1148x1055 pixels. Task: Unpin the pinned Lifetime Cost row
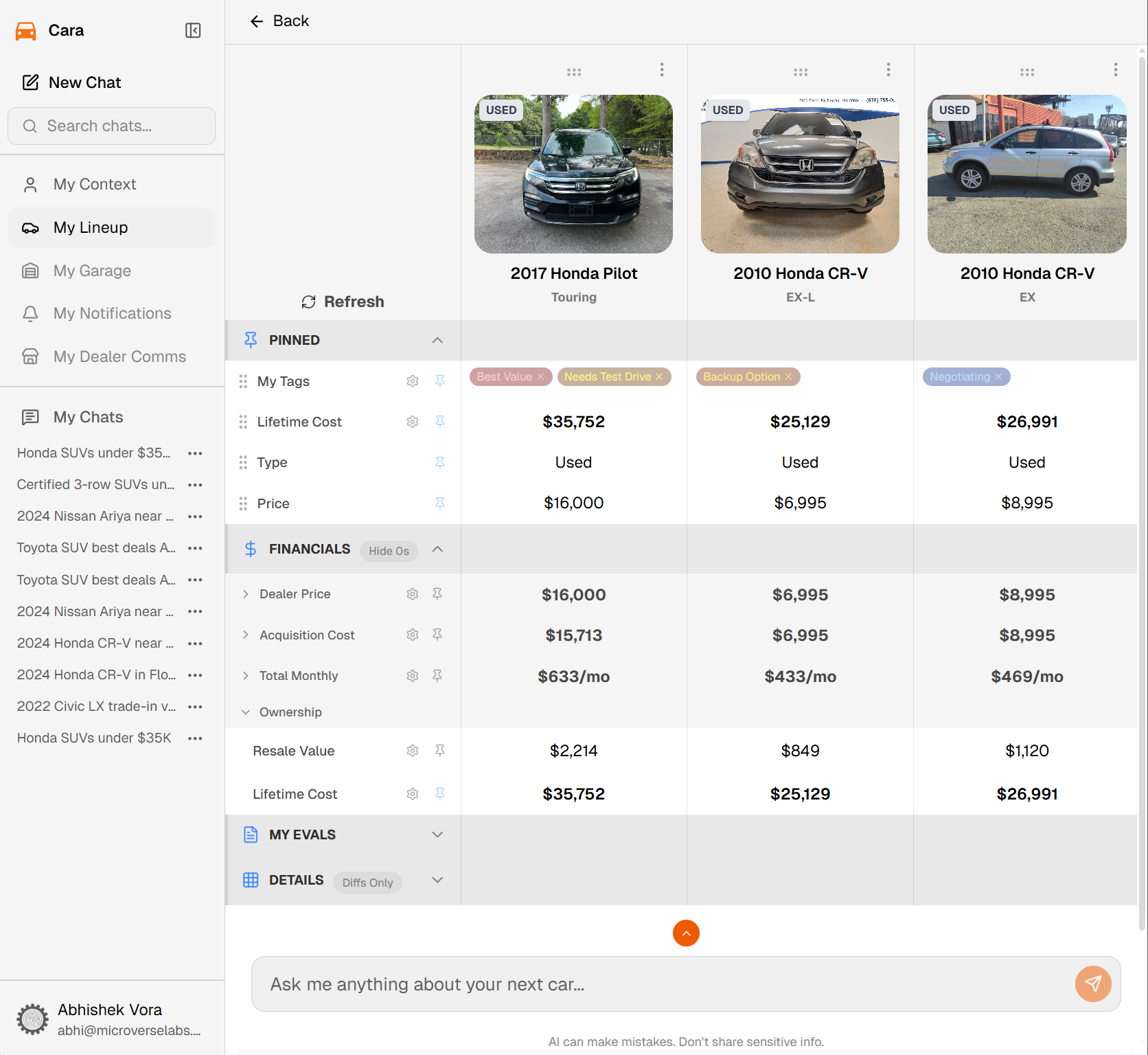click(440, 422)
